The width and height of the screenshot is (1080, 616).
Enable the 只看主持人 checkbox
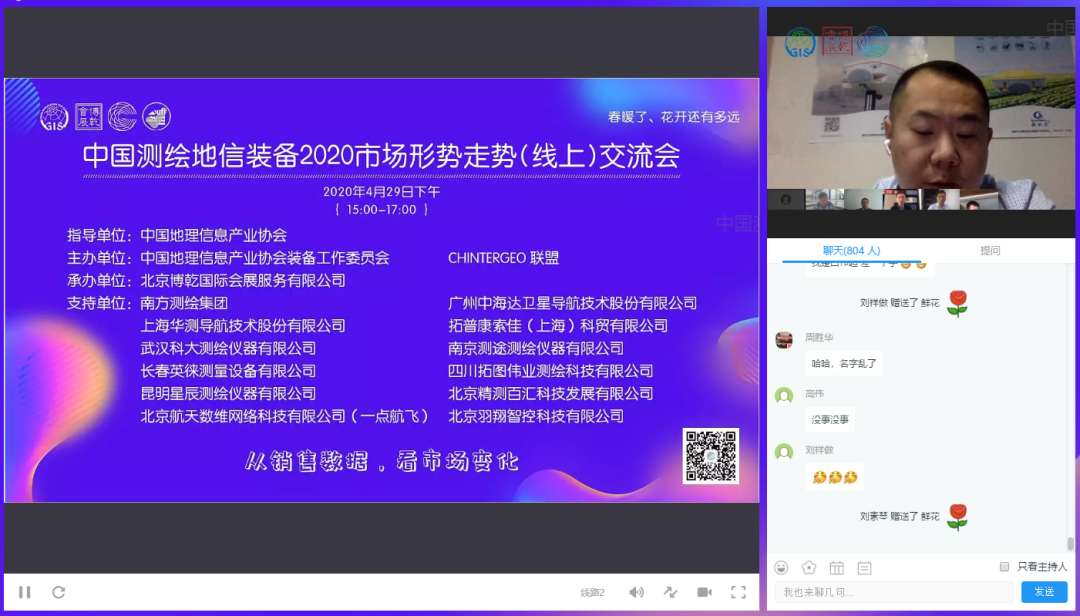pos(1004,567)
